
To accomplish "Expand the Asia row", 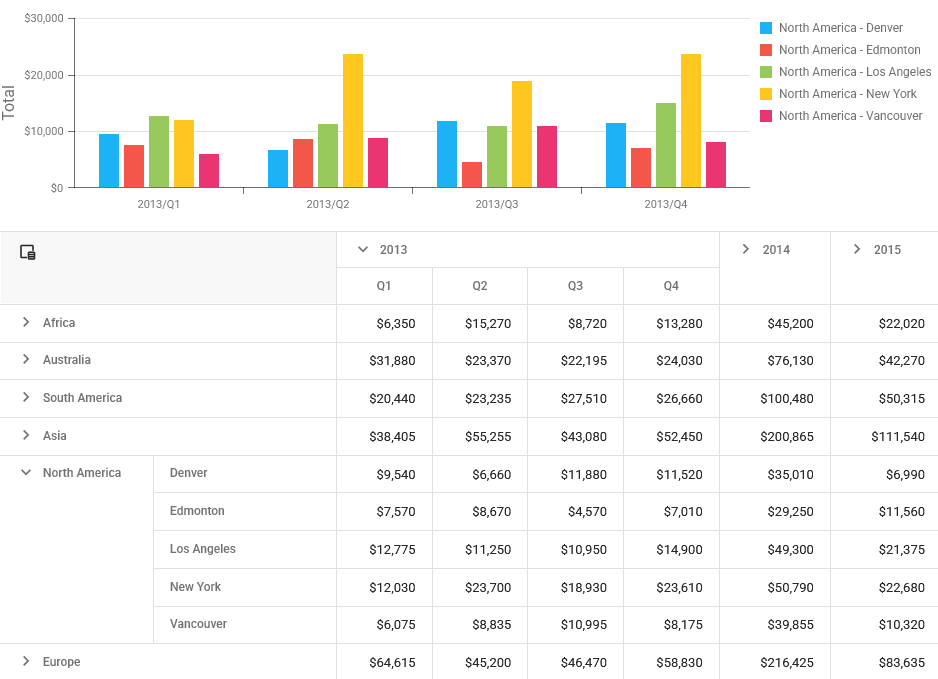I will point(26,436).
